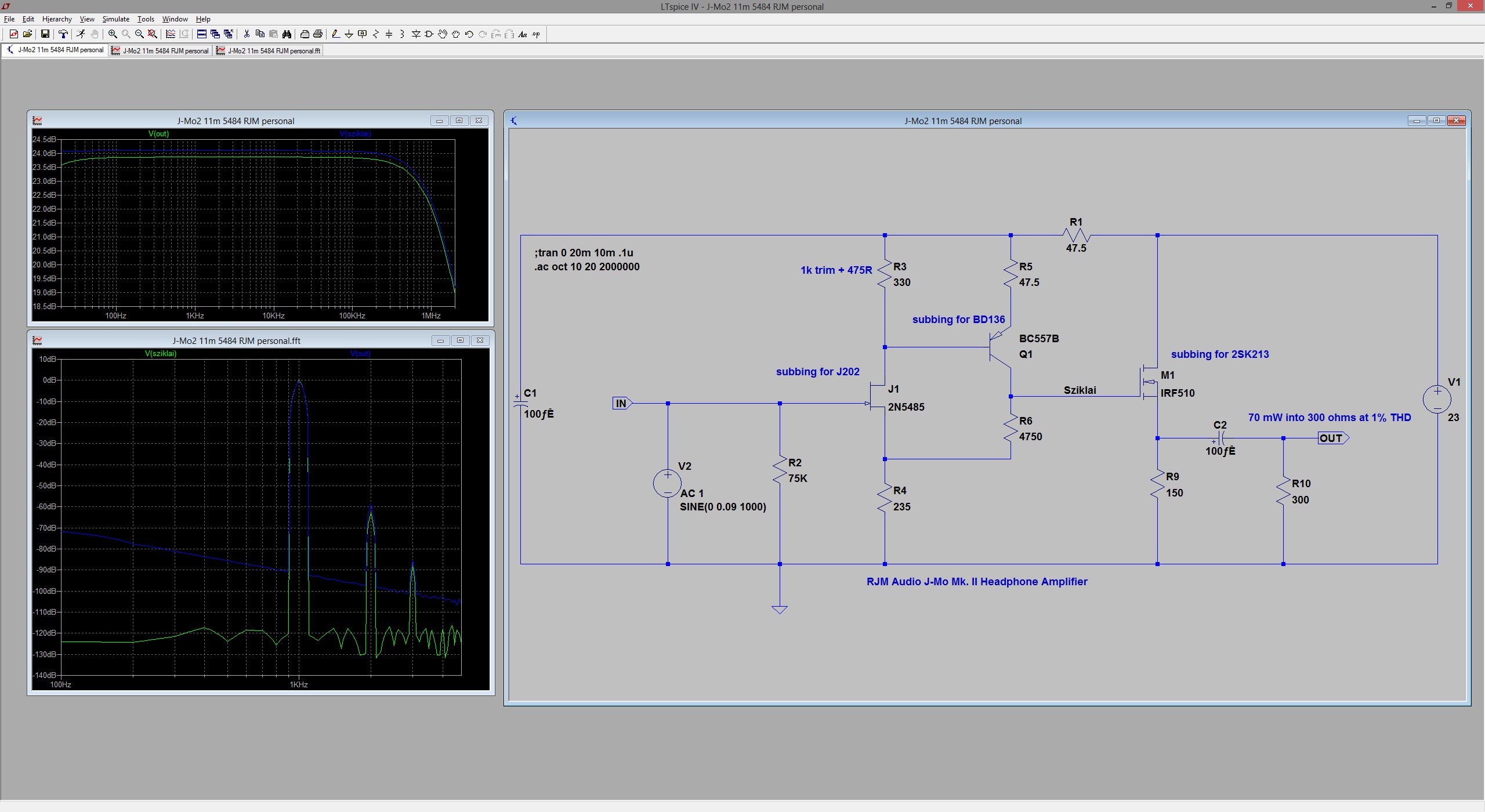Place an Inductor from the toolbar

point(402,34)
